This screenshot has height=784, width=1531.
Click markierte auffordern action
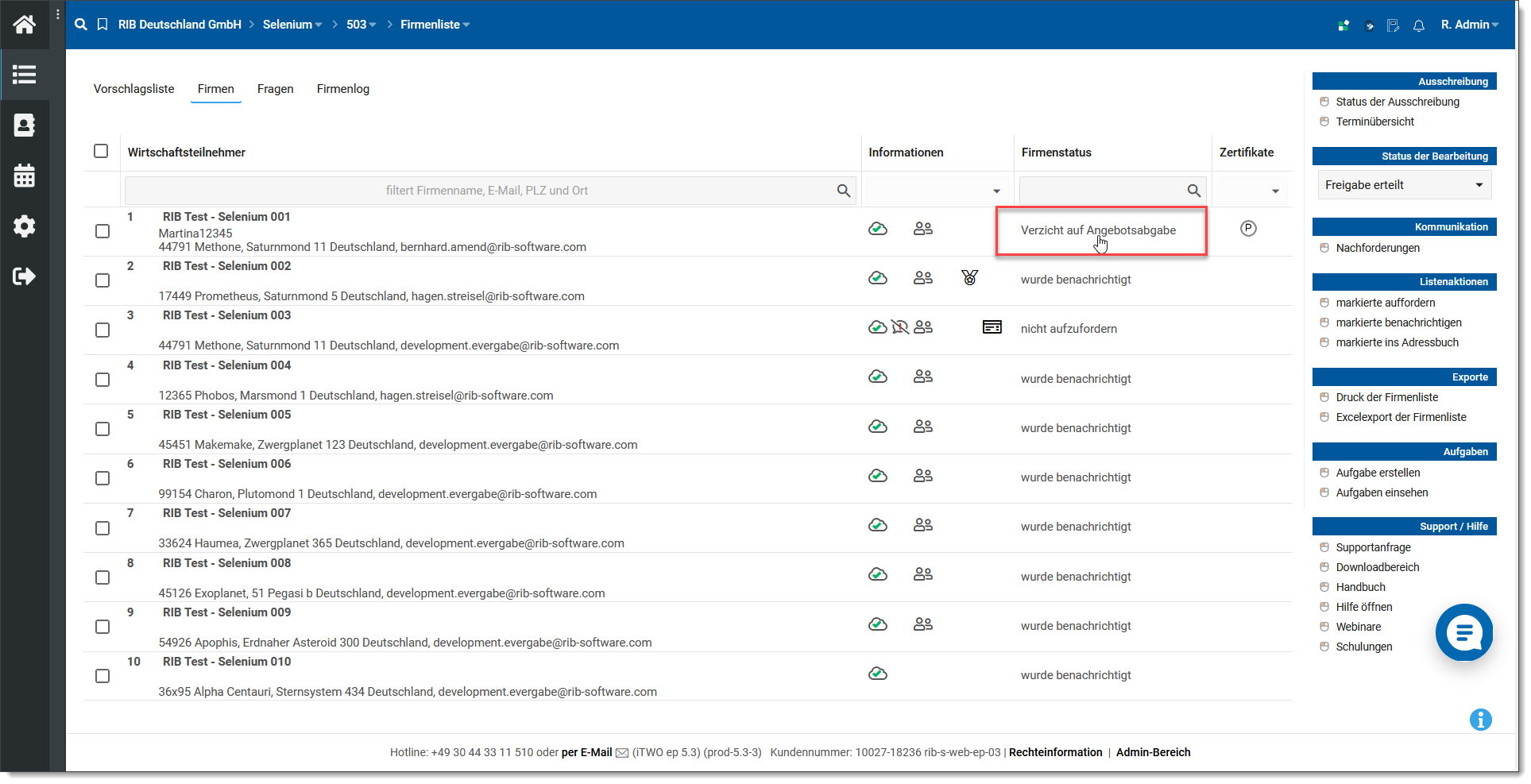pos(1386,303)
